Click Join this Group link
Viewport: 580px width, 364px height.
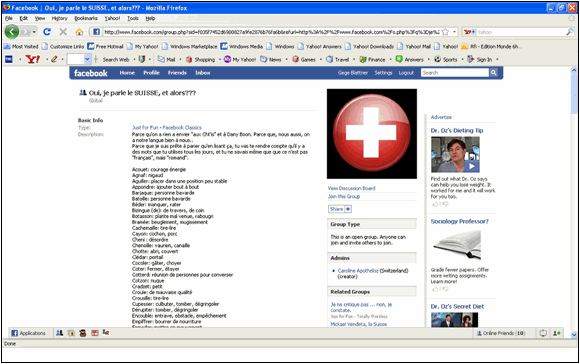tap(344, 196)
